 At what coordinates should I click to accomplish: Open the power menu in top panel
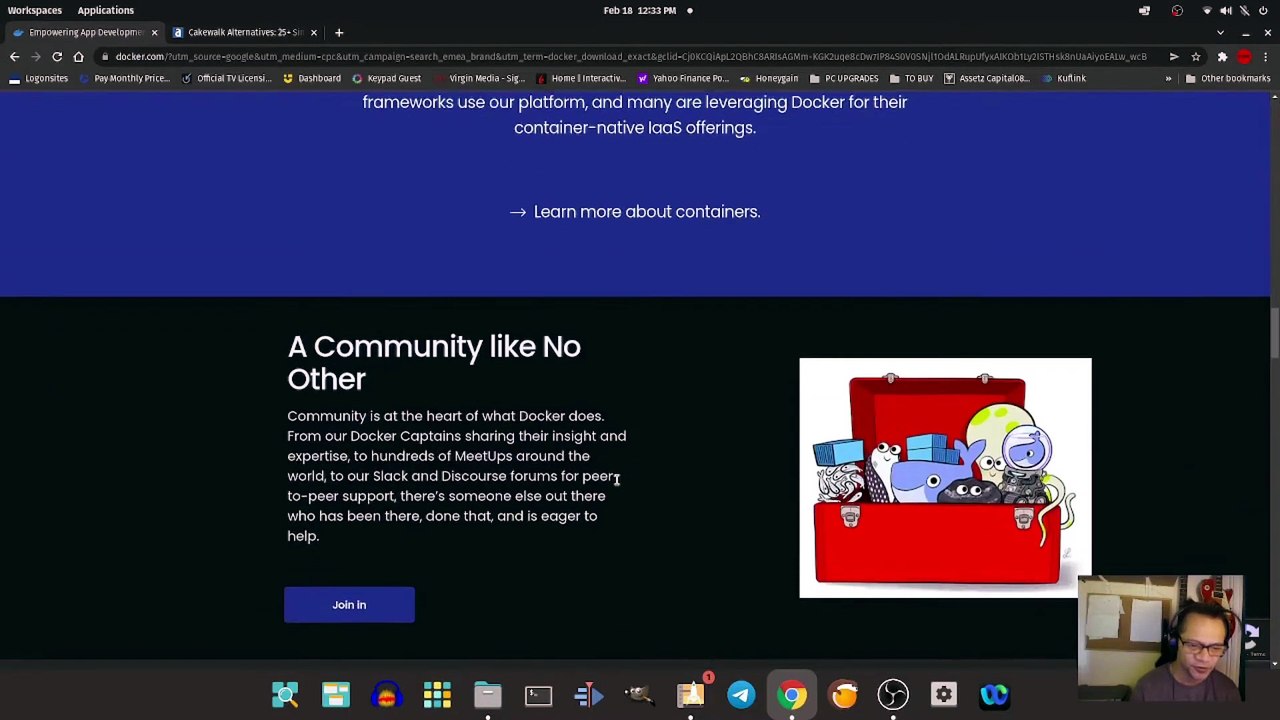coord(1264,10)
